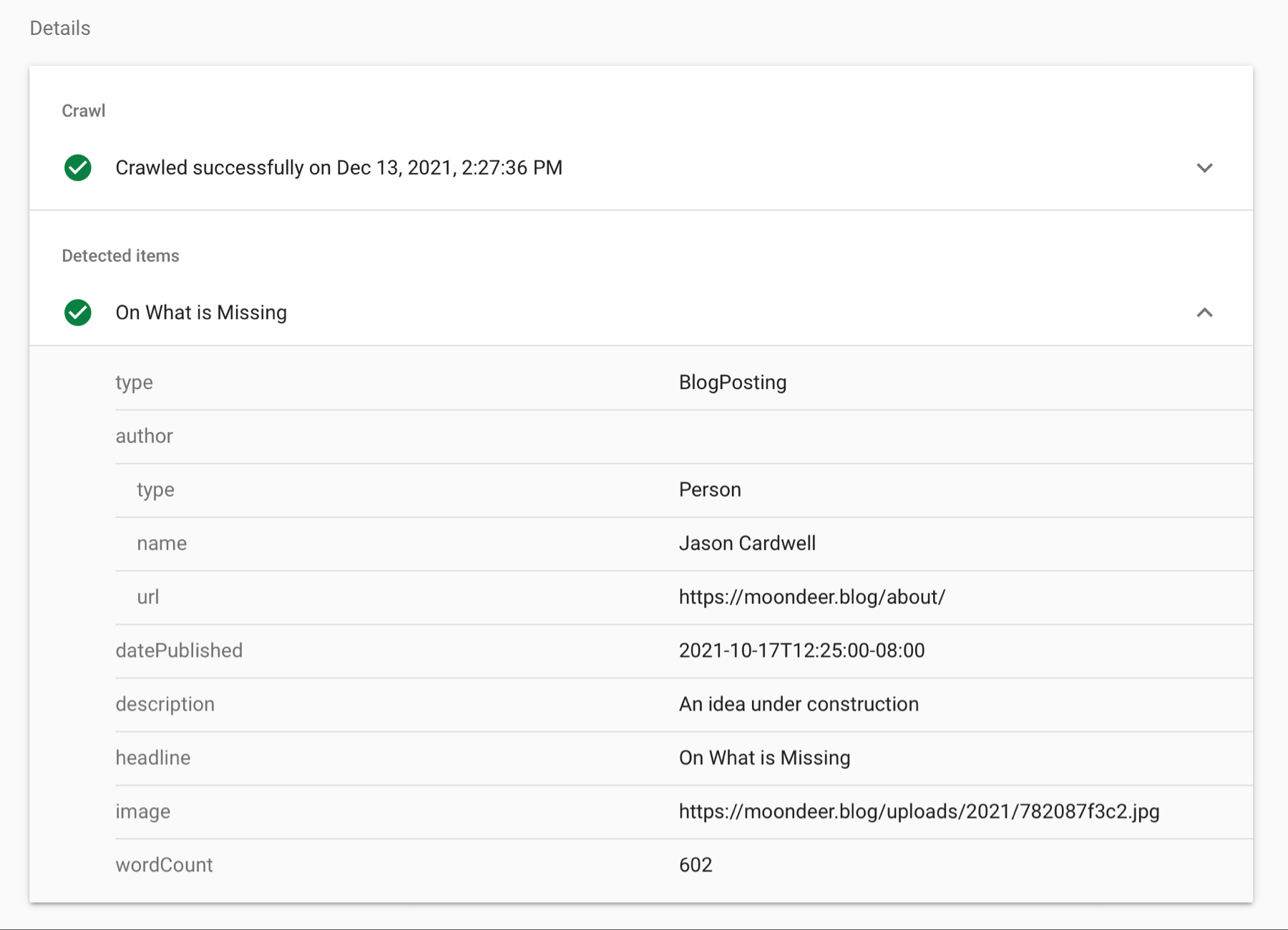1288x930 pixels.
Task: Click the Detected items section heading
Action: 120,256
